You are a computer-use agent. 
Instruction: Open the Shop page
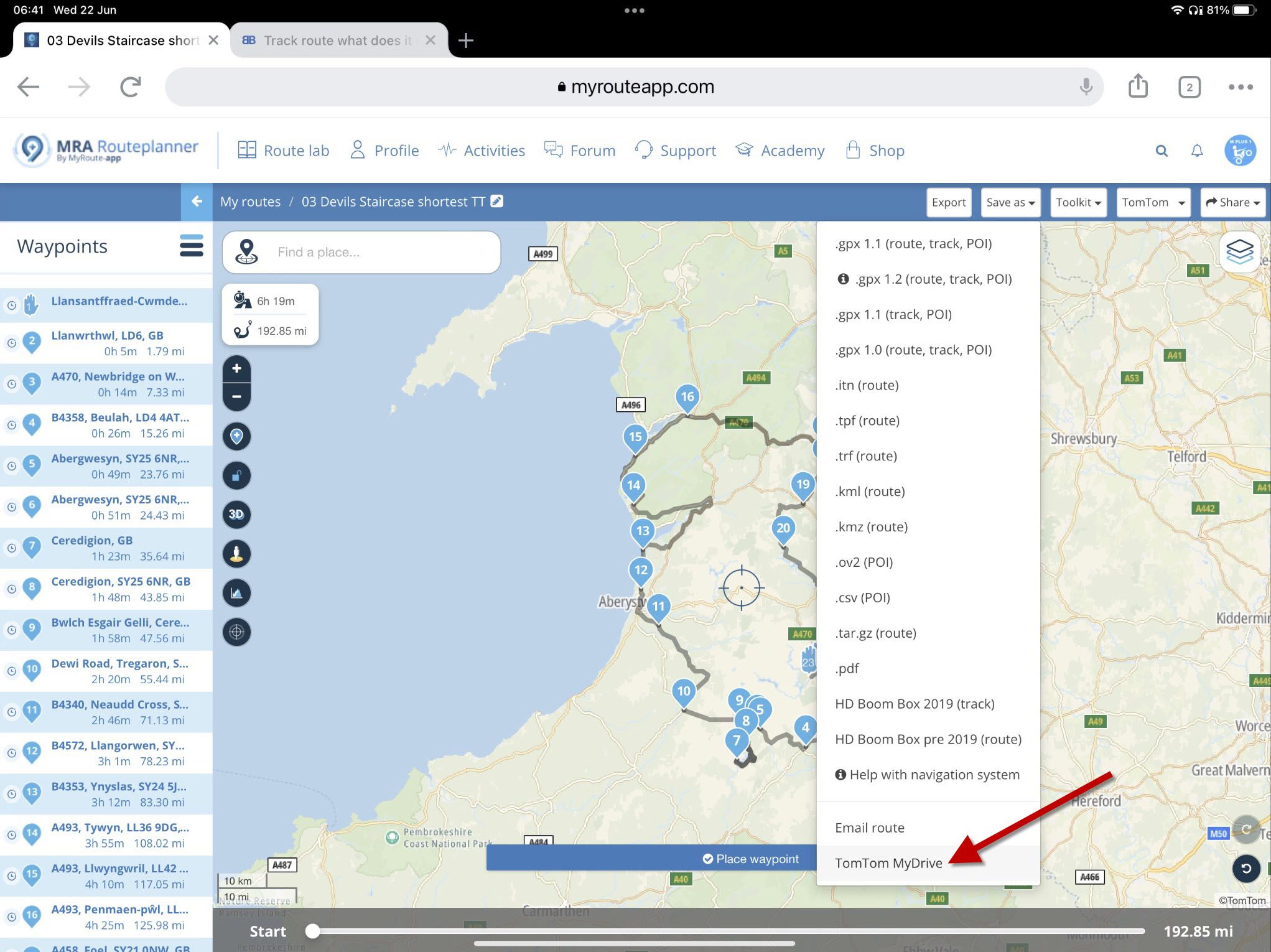tap(875, 151)
